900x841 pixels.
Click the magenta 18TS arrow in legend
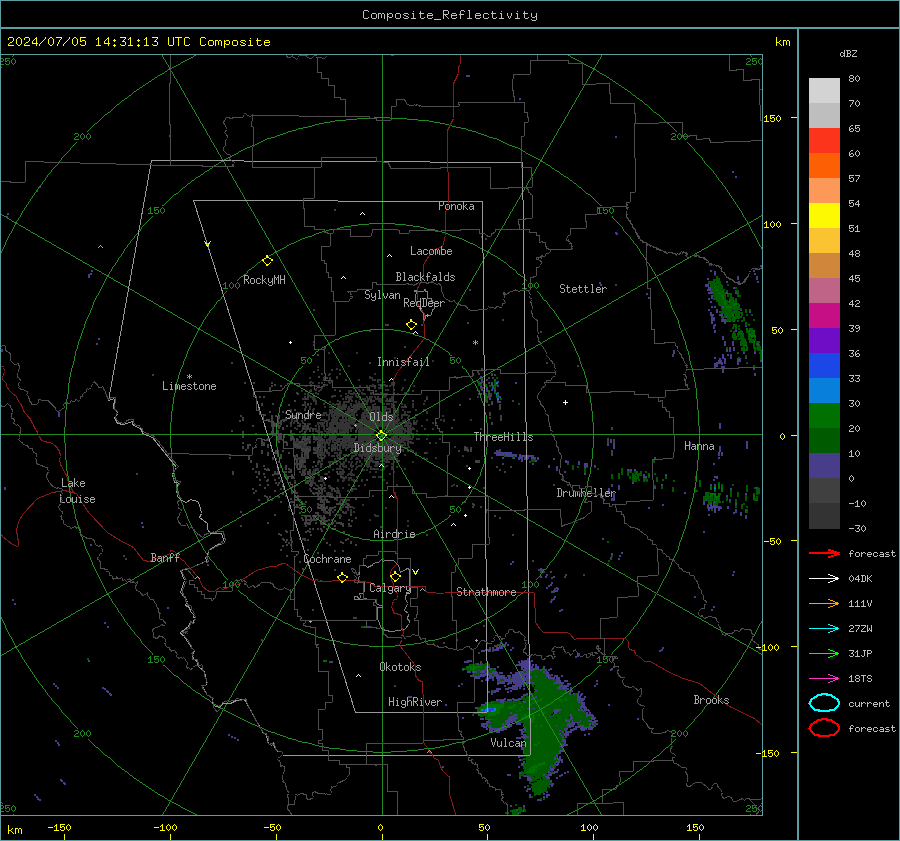(824, 678)
